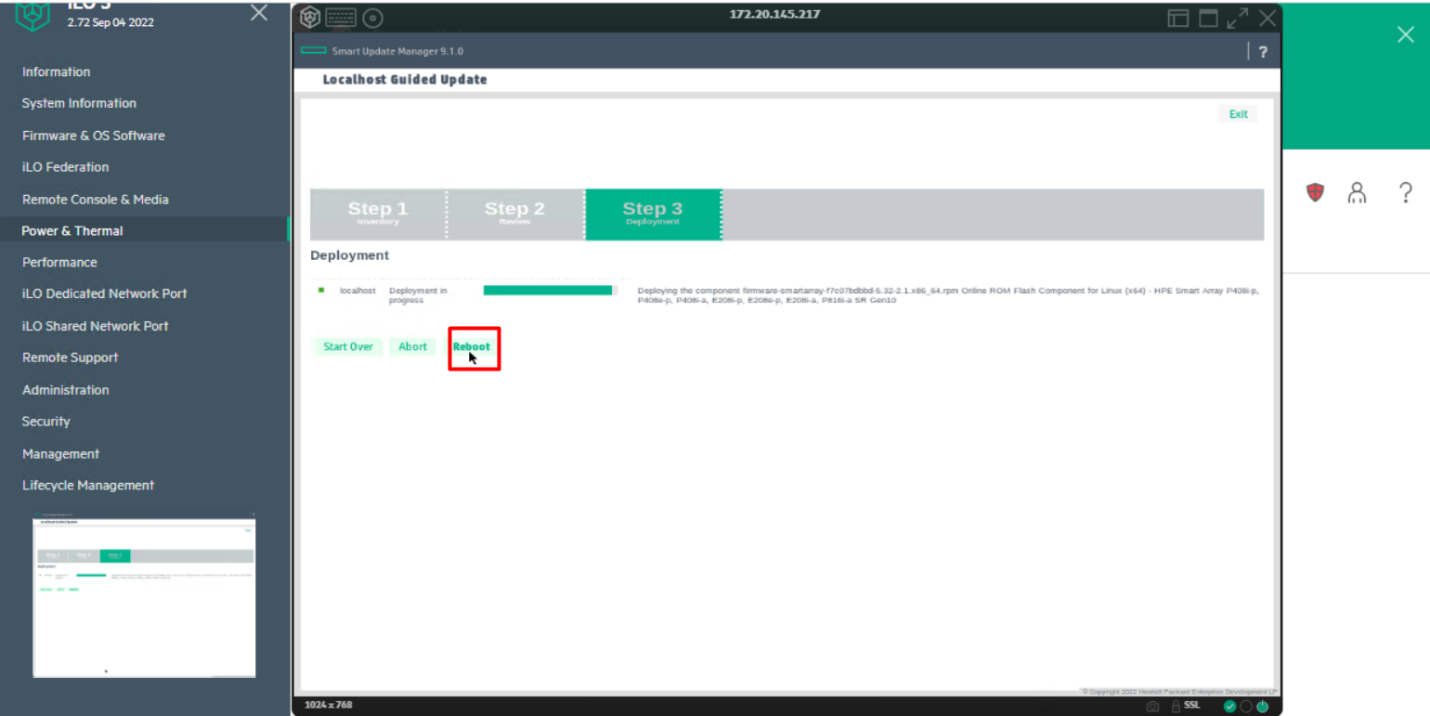Switch console to docked layout icon

coord(1179,18)
